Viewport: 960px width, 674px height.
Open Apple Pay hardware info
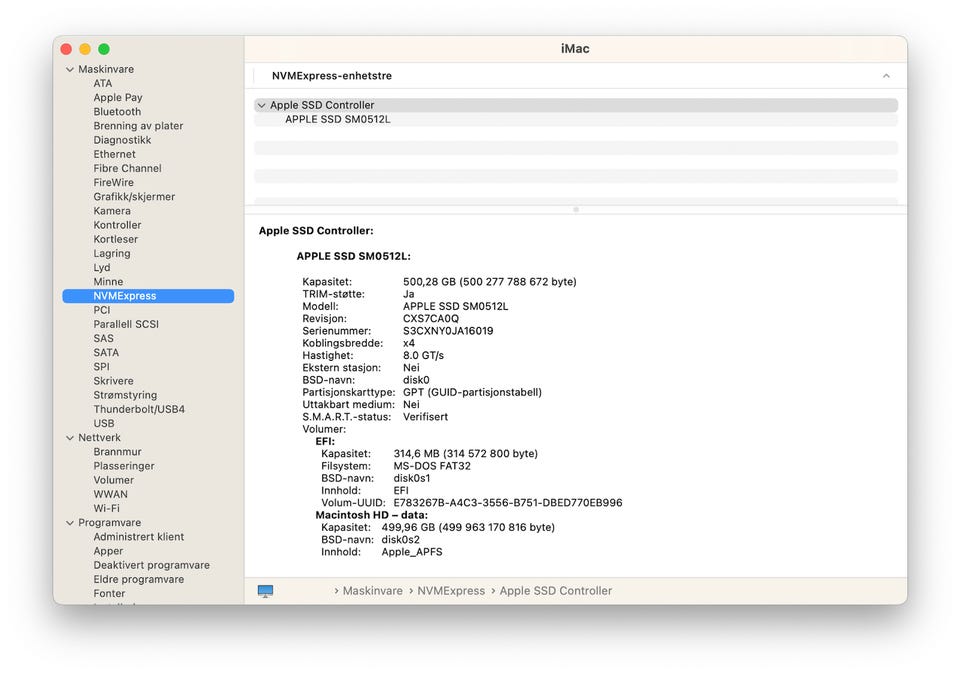[118, 97]
